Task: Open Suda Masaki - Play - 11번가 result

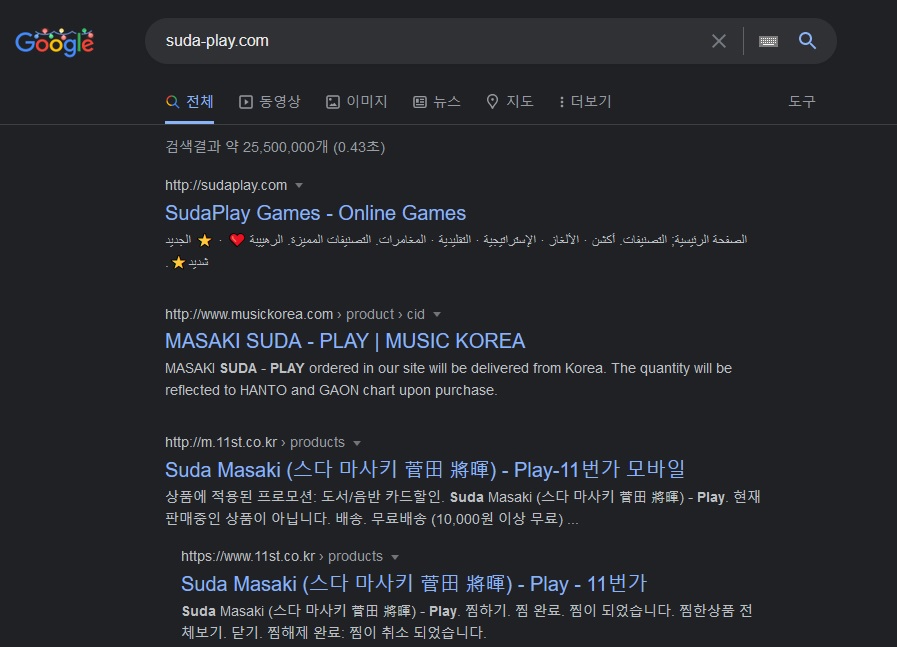Action: coord(414,584)
